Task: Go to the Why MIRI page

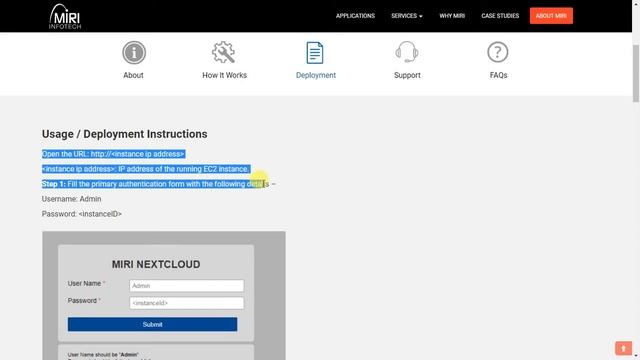Action: click(x=452, y=16)
